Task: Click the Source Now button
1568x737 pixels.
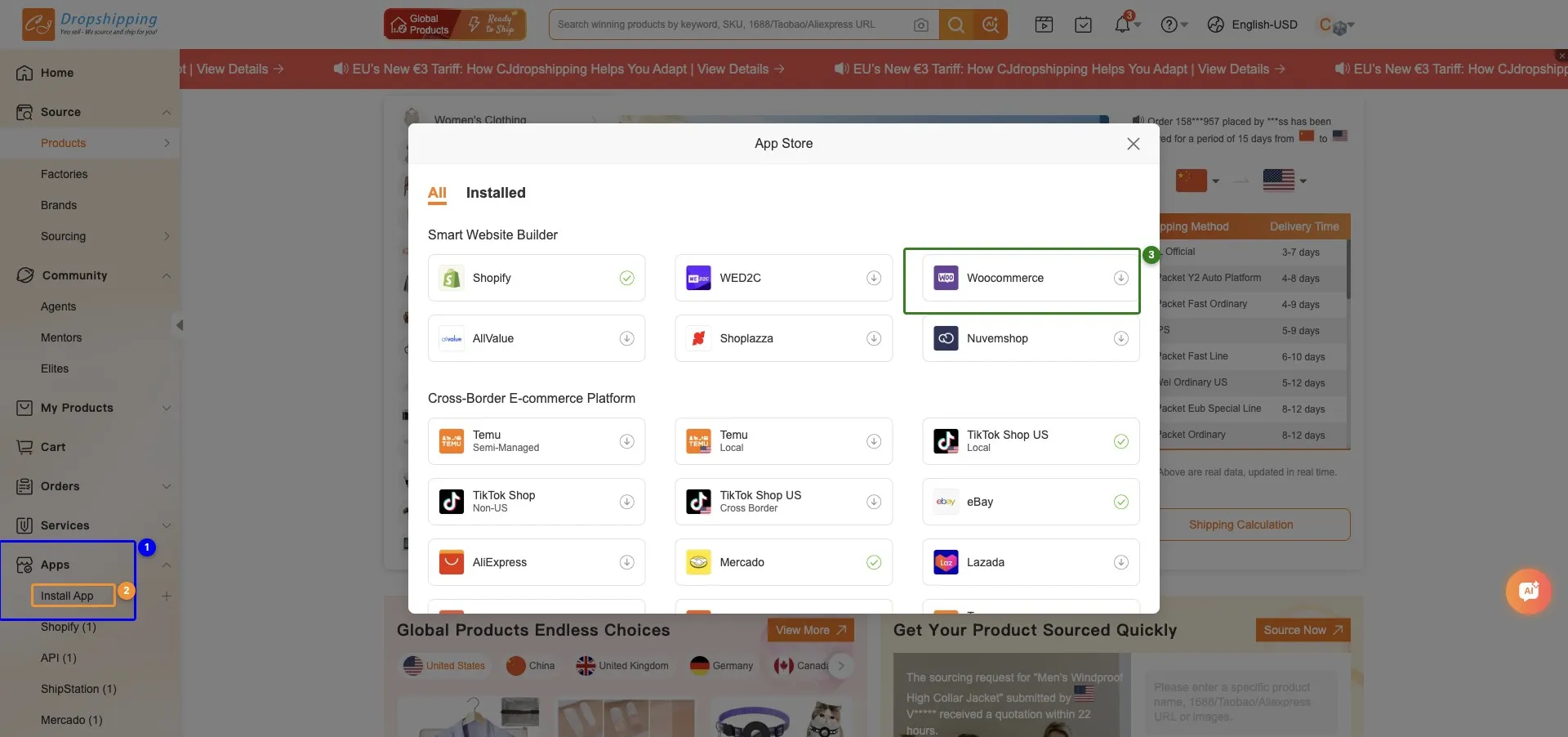Action: tap(1303, 630)
